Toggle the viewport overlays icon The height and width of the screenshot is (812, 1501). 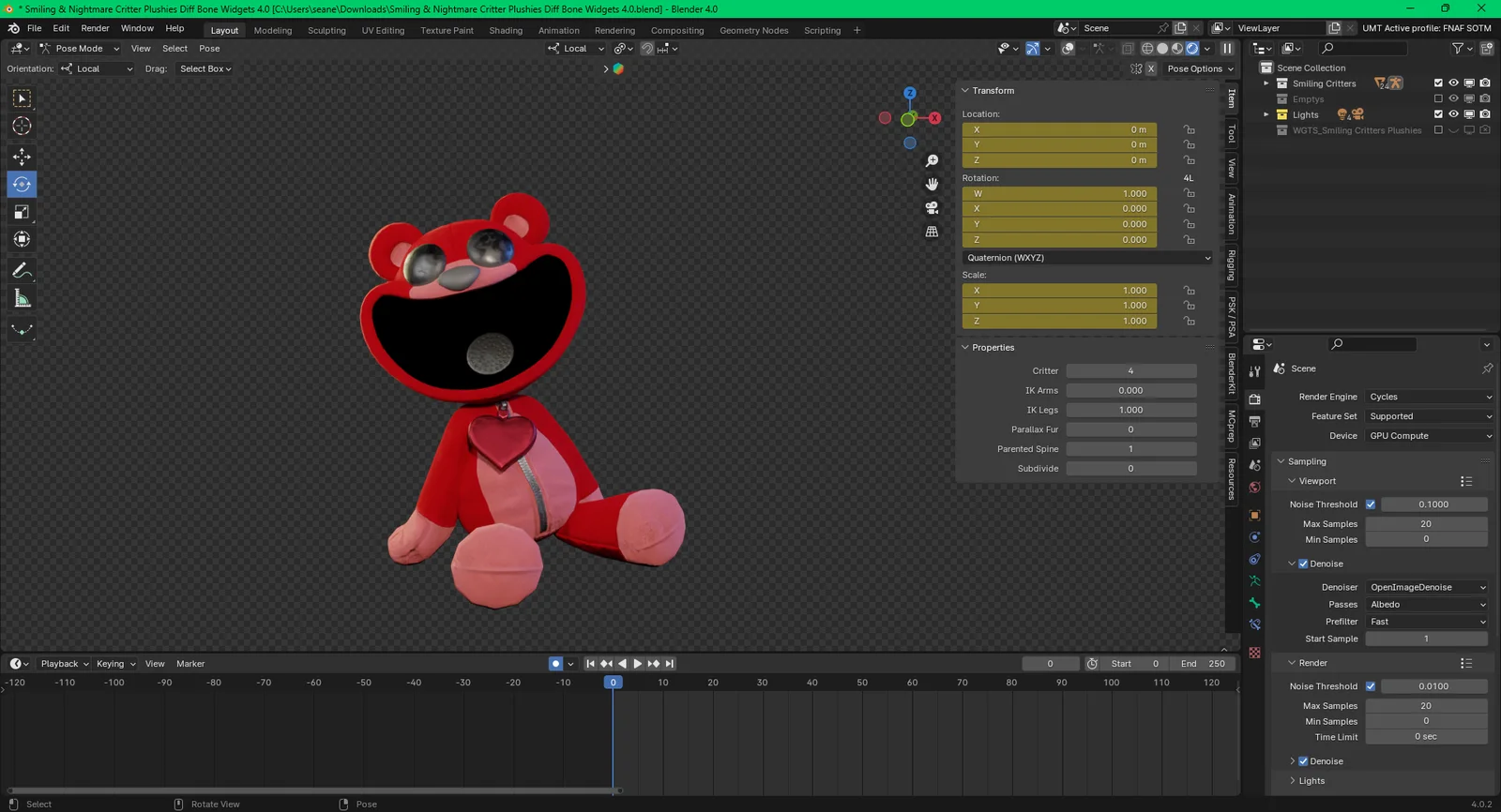[x=1069, y=49]
